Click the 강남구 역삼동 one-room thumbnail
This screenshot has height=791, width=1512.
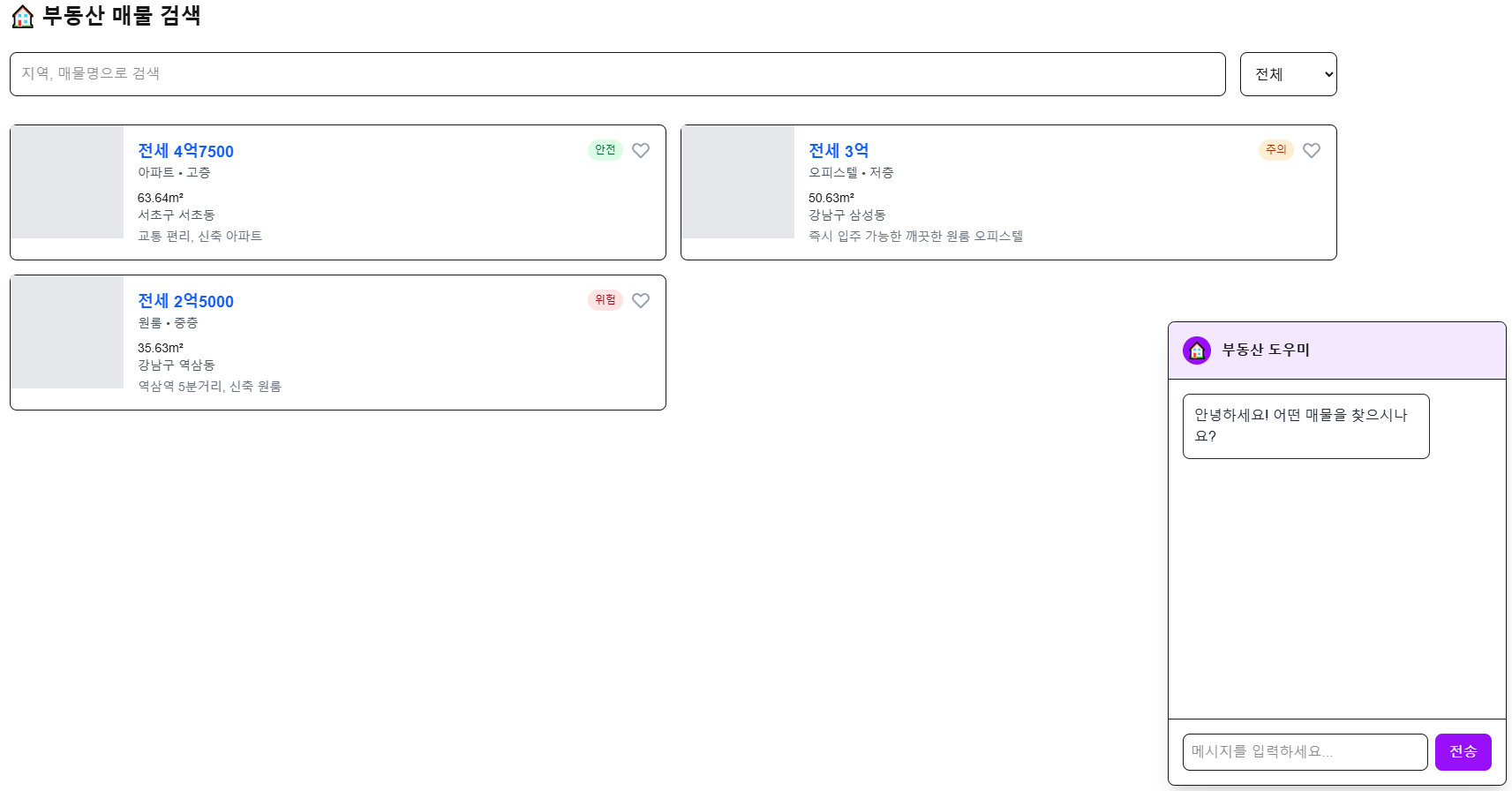click(67, 332)
